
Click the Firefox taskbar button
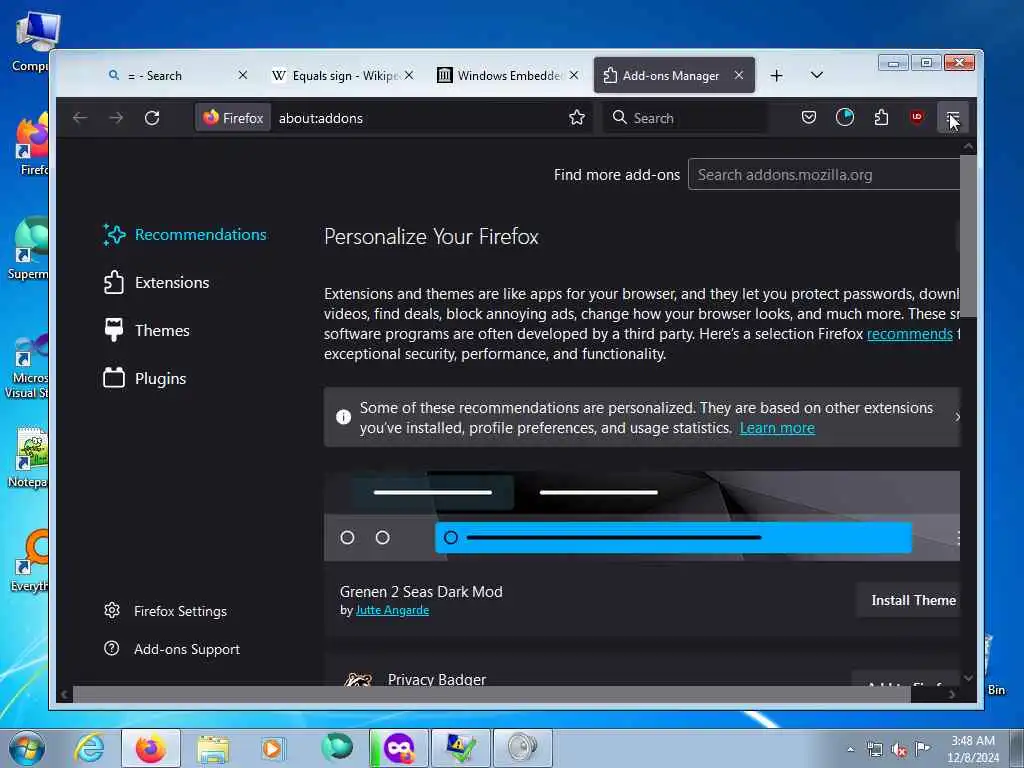150,748
